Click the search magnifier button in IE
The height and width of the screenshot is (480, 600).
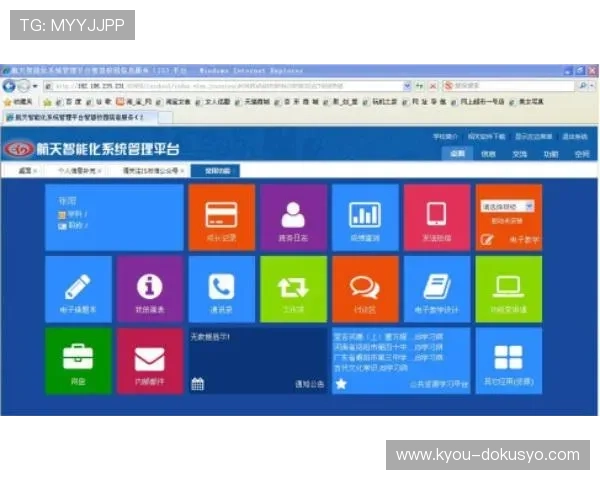pyautogui.click(x=583, y=86)
